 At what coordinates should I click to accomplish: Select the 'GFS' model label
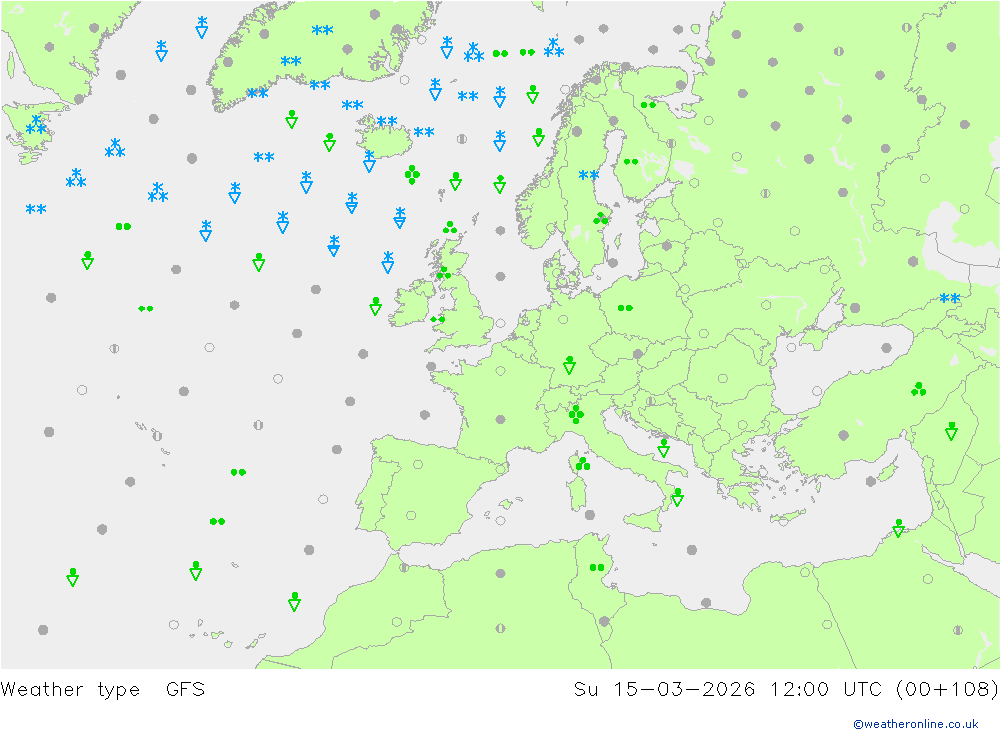click(x=186, y=689)
